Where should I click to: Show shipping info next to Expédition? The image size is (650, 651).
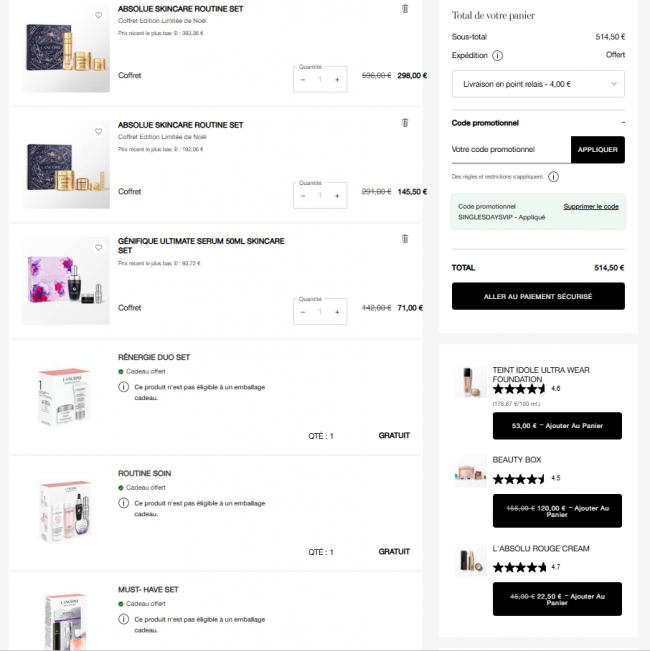(x=497, y=55)
